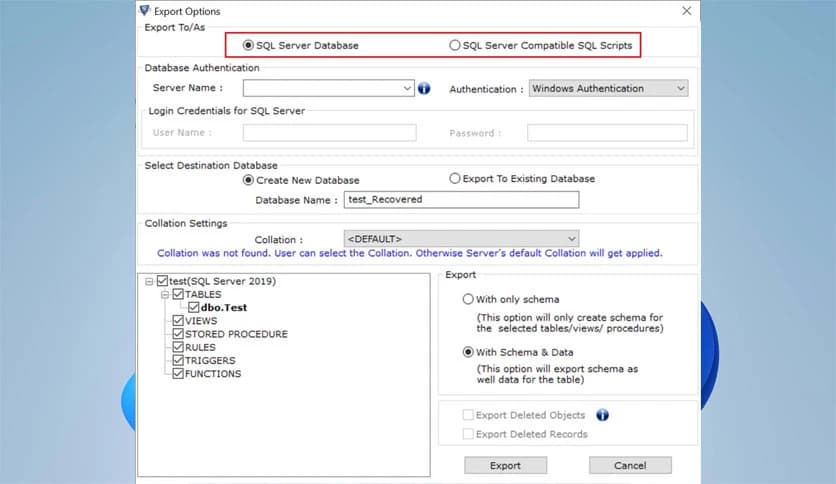Viewport: 836px width, 484px height.
Task: Click the Export button
Action: point(505,465)
